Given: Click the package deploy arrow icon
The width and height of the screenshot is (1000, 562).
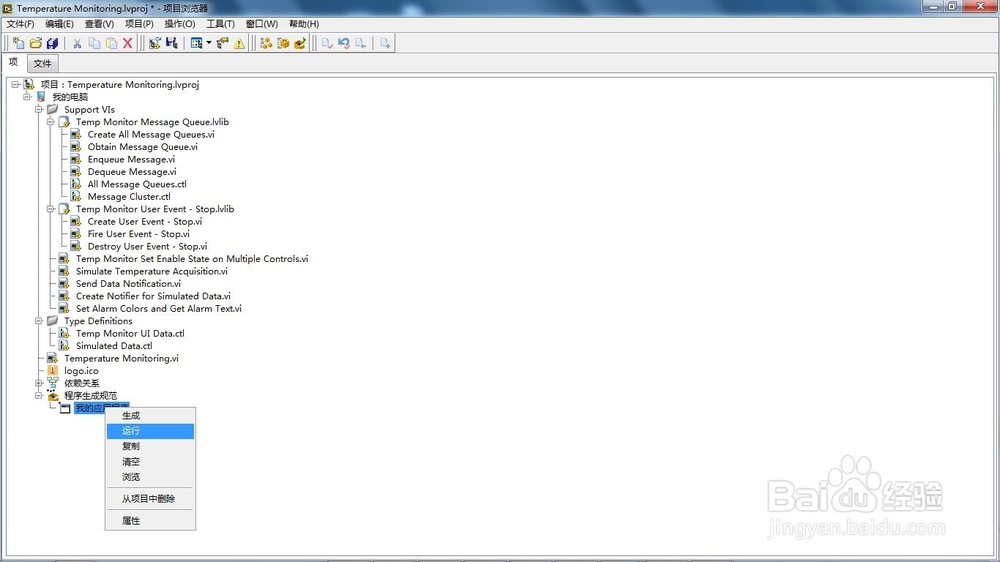Looking at the screenshot, I should pos(300,43).
